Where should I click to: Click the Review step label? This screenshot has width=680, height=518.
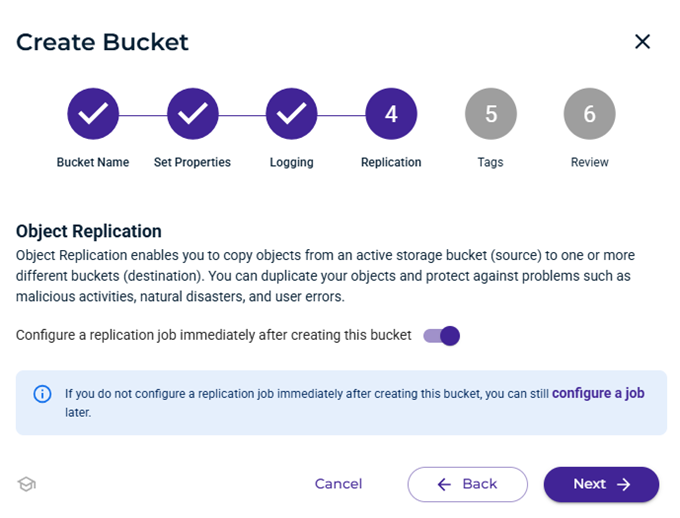tap(589, 162)
